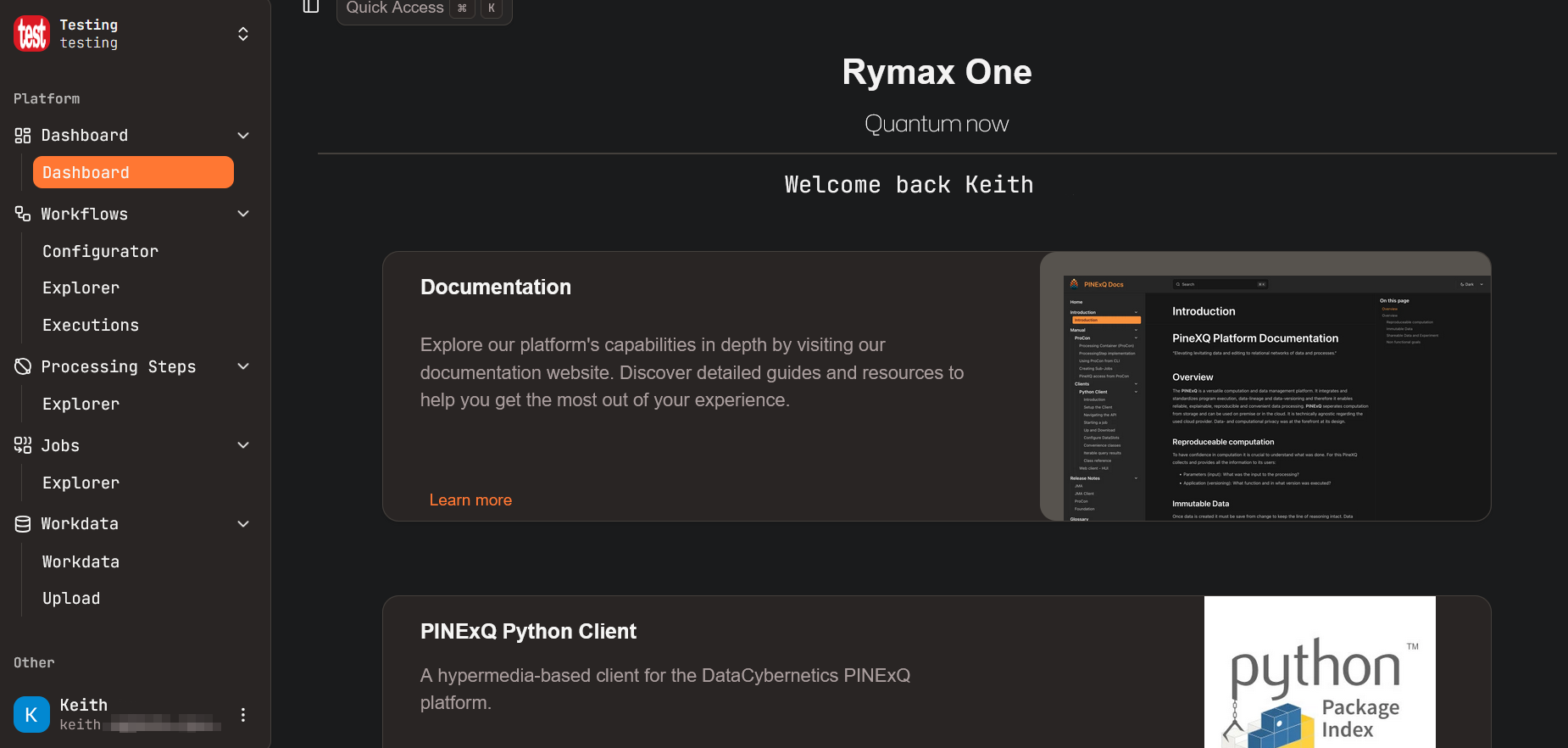Open the Configurator under Workflows

coord(100,251)
